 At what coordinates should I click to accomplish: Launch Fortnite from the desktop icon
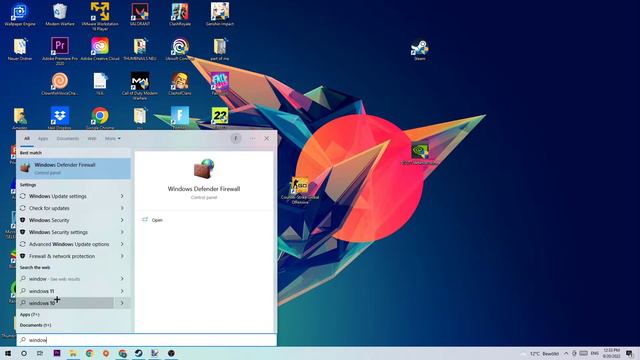[180, 118]
